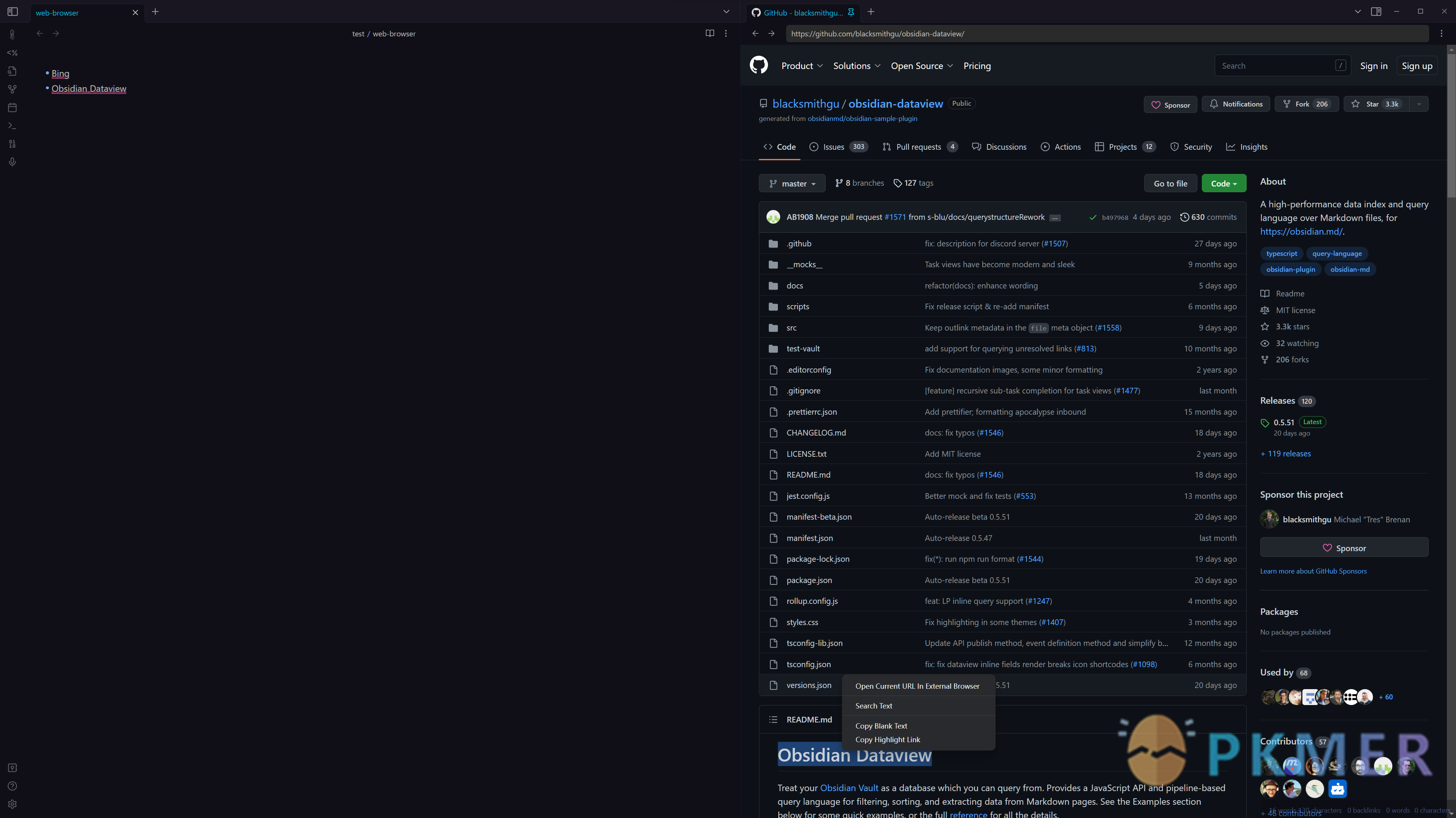
Task: Open the Actions tab
Action: [1060, 147]
